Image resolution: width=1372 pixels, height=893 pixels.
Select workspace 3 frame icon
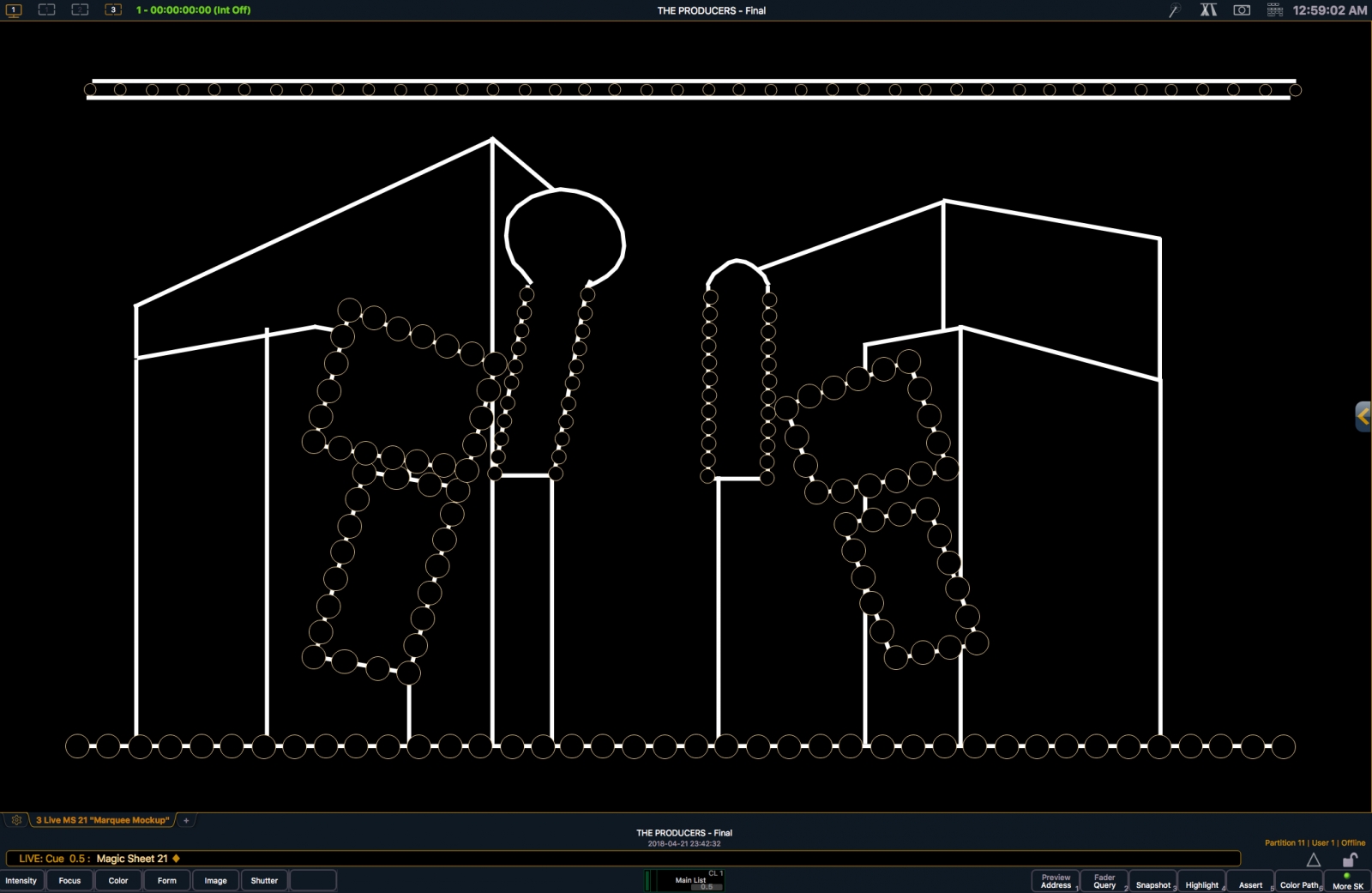(113, 10)
